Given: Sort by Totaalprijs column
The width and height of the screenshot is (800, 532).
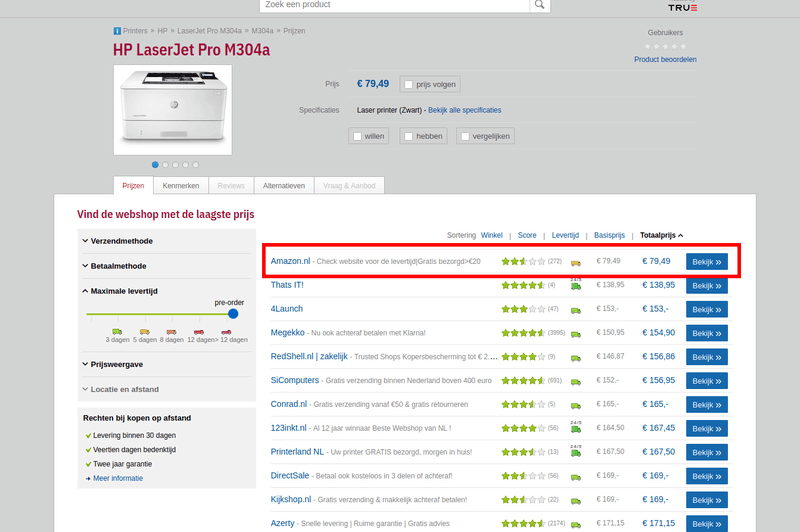Looking at the screenshot, I should click(x=661, y=235).
